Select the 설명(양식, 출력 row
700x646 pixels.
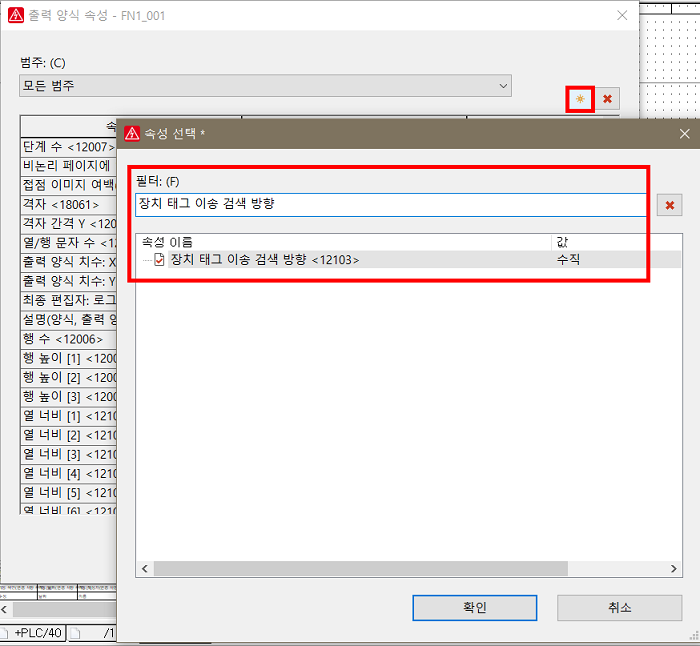[x=69, y=320]
